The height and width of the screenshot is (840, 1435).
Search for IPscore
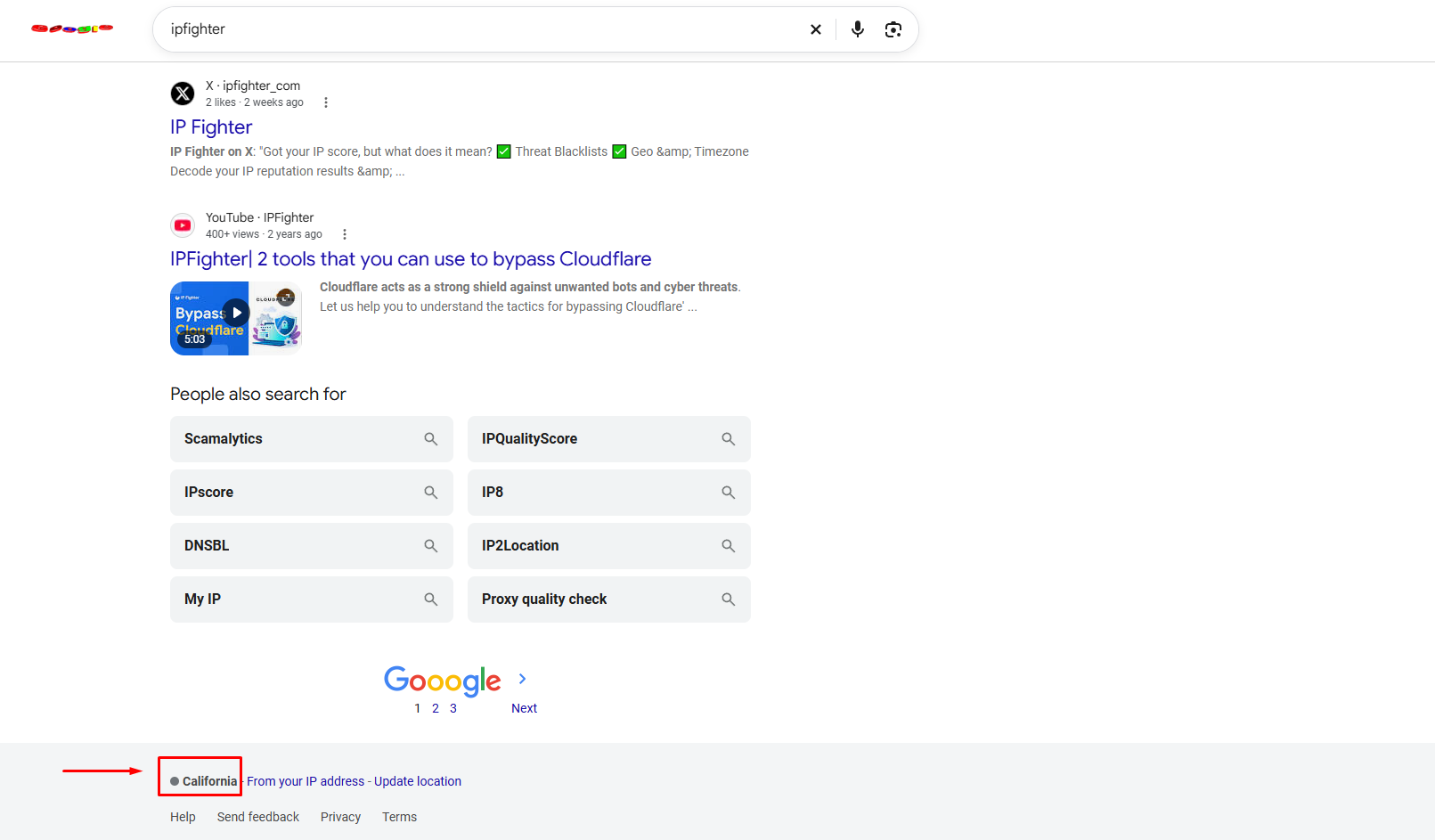(312, 493)
